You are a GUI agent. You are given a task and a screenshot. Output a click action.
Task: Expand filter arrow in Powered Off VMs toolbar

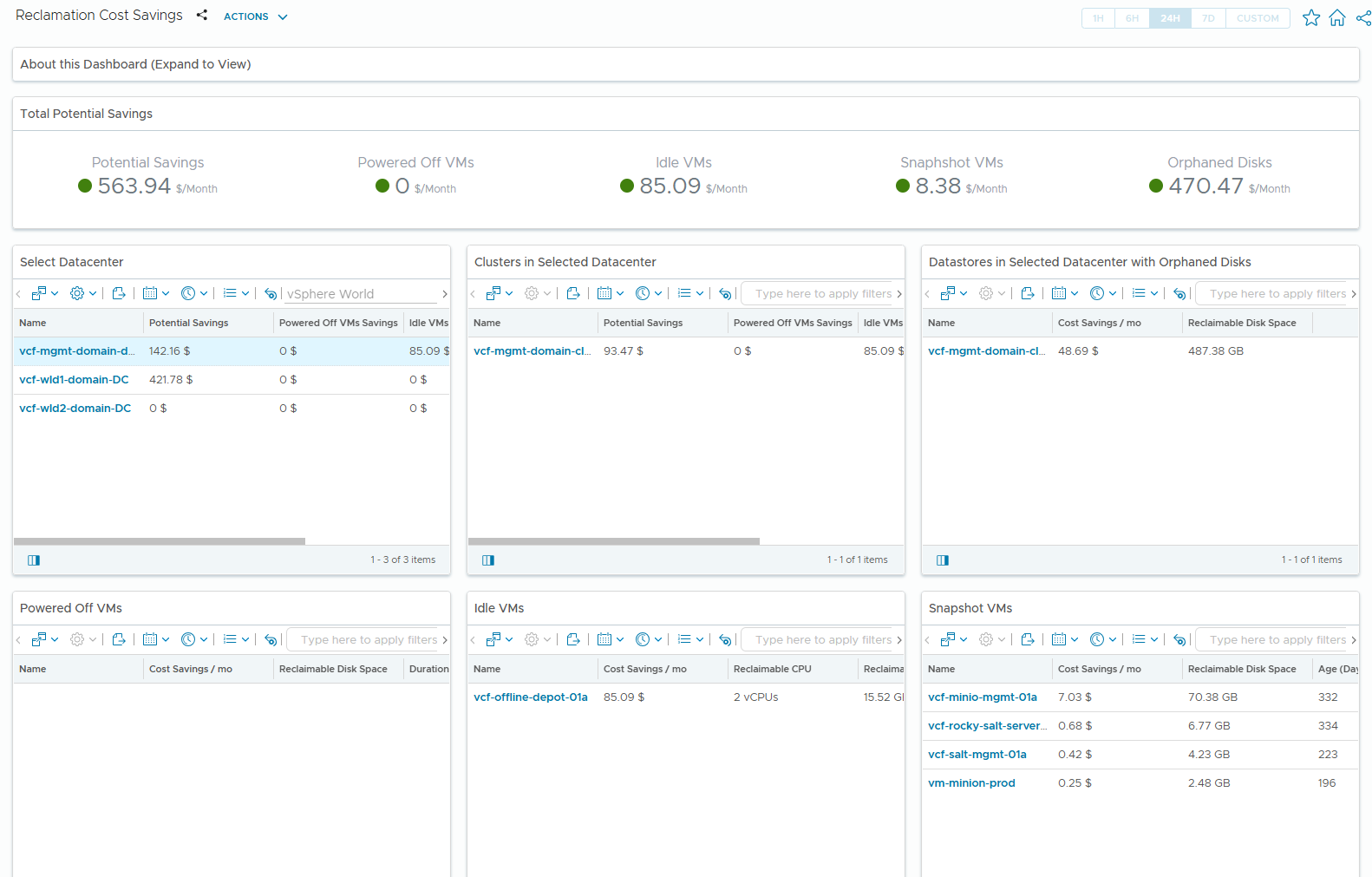tap(445, 640)
